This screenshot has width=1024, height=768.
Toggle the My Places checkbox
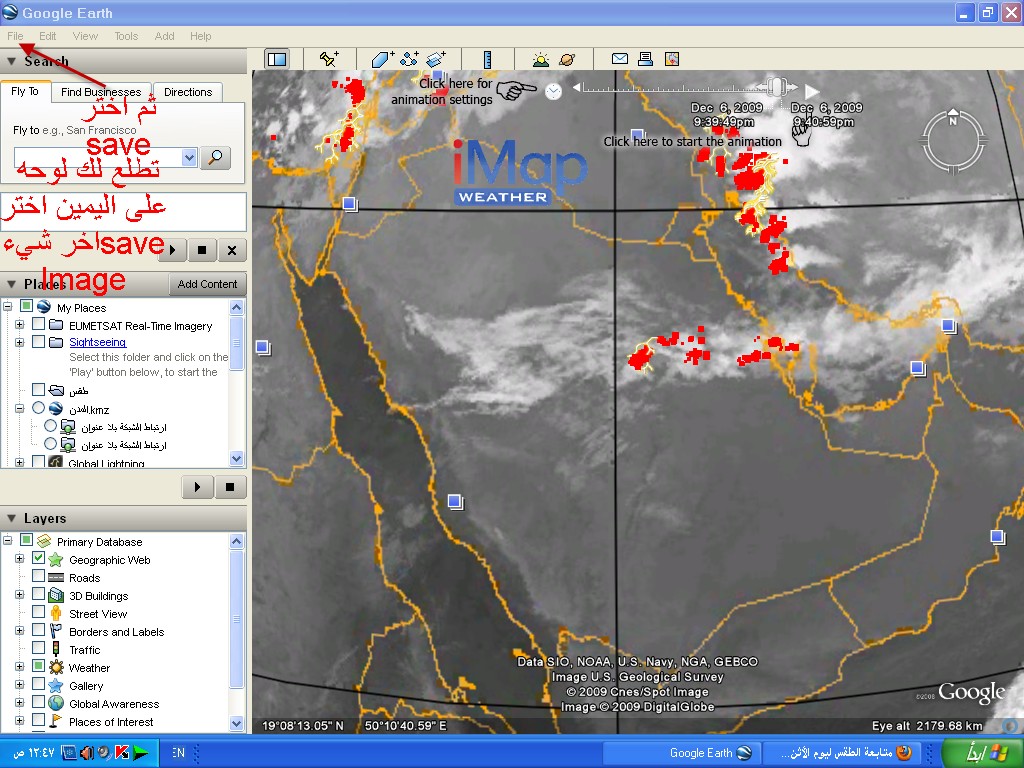26,306
